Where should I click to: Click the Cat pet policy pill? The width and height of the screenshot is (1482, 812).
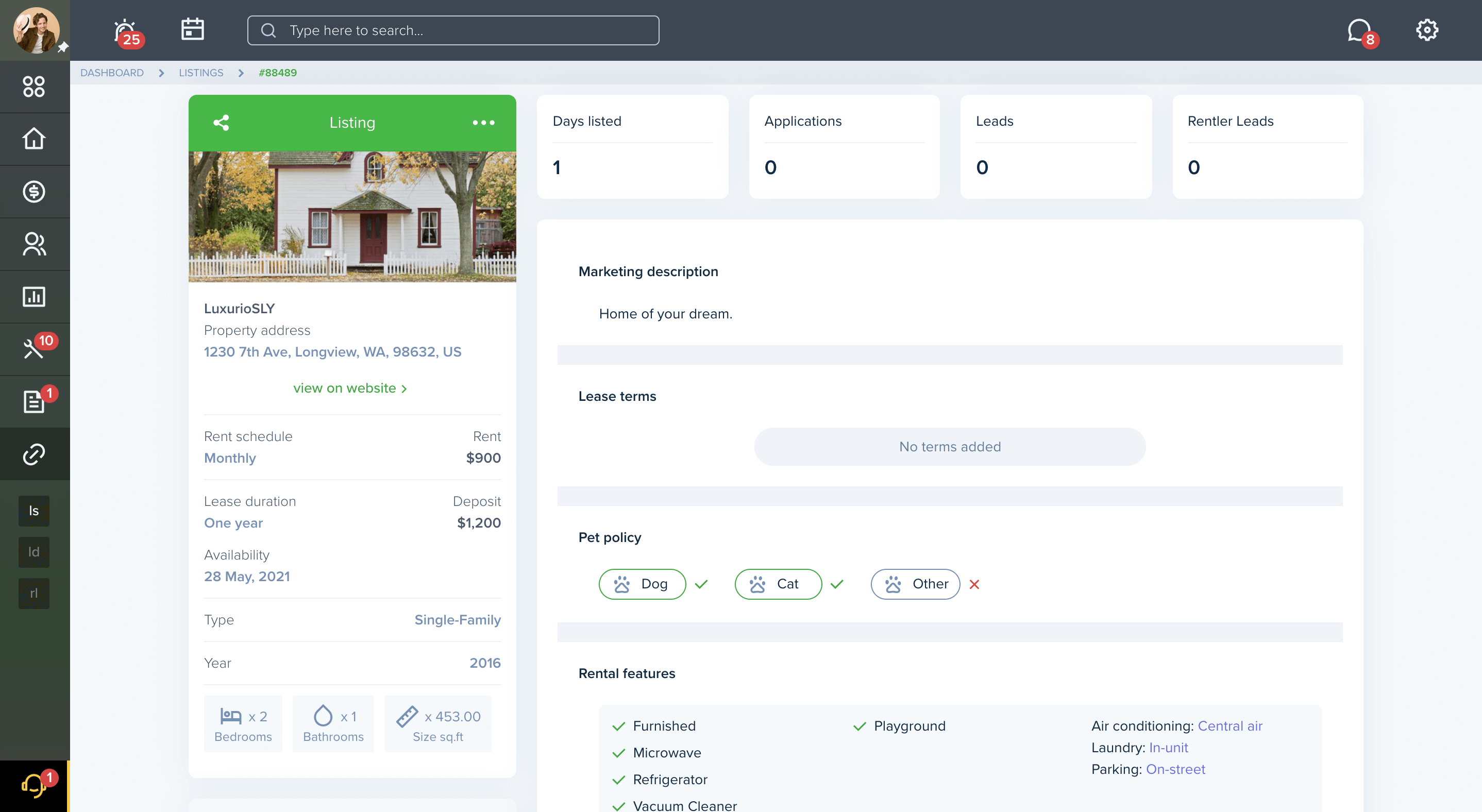click(778, 584)
